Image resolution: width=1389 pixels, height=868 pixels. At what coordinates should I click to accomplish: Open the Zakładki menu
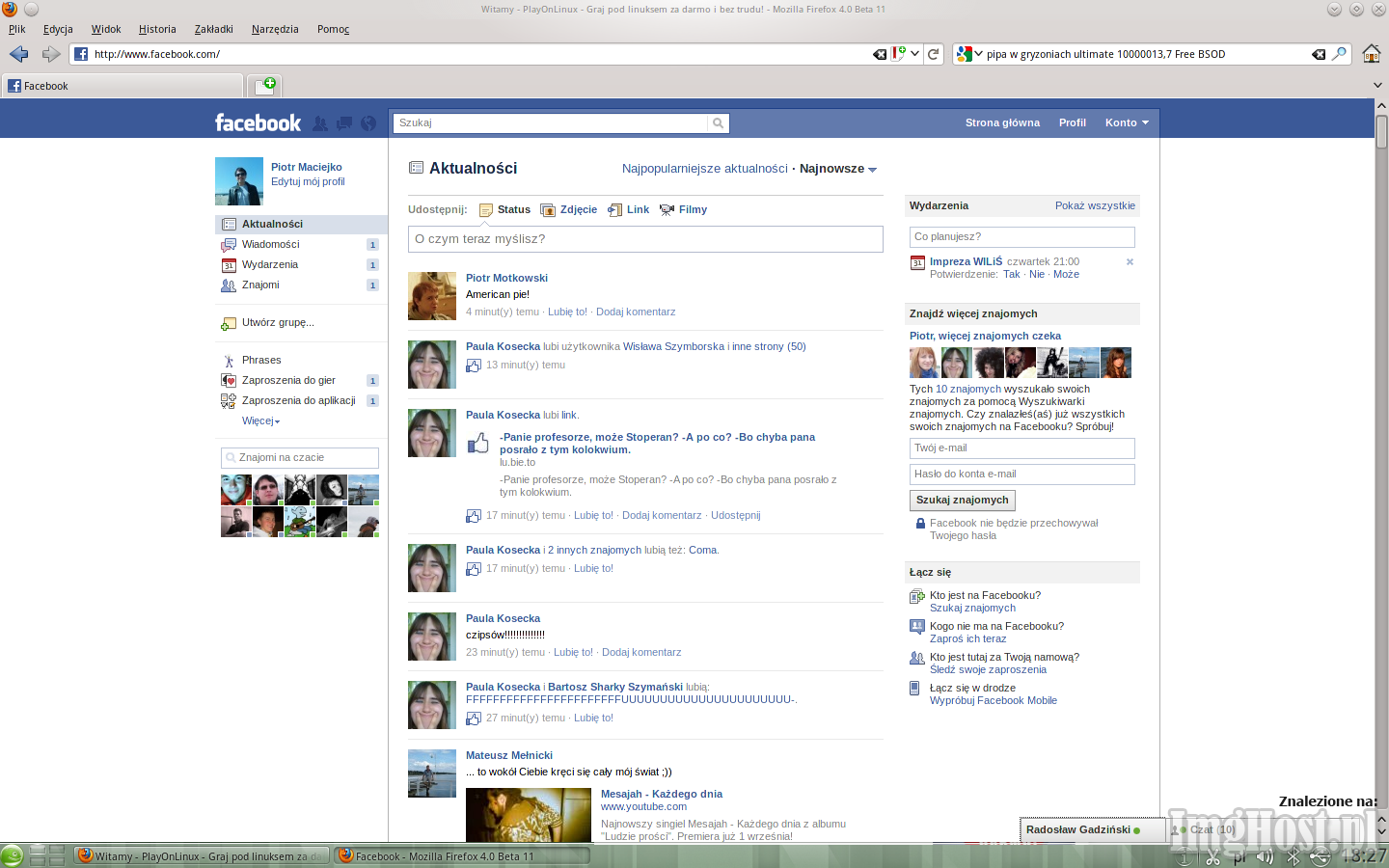click(x=213, y=29)
